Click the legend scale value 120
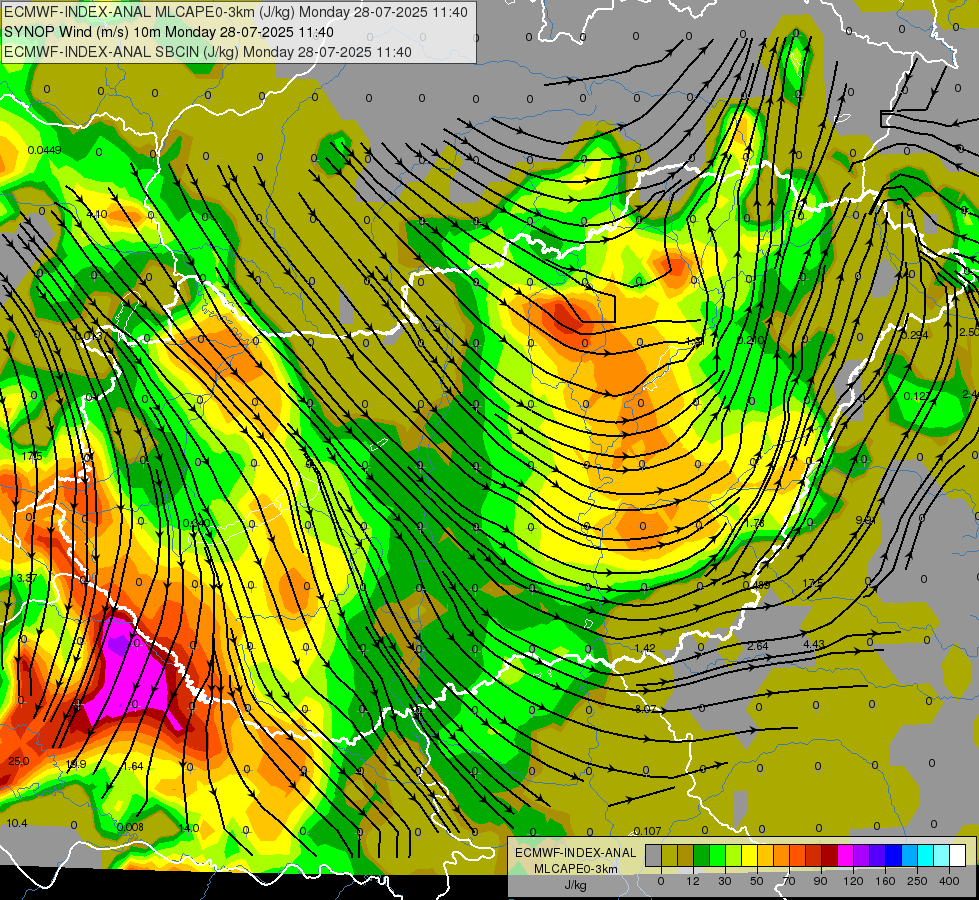This screenshot has height=900, width=979. coord(853,881)
